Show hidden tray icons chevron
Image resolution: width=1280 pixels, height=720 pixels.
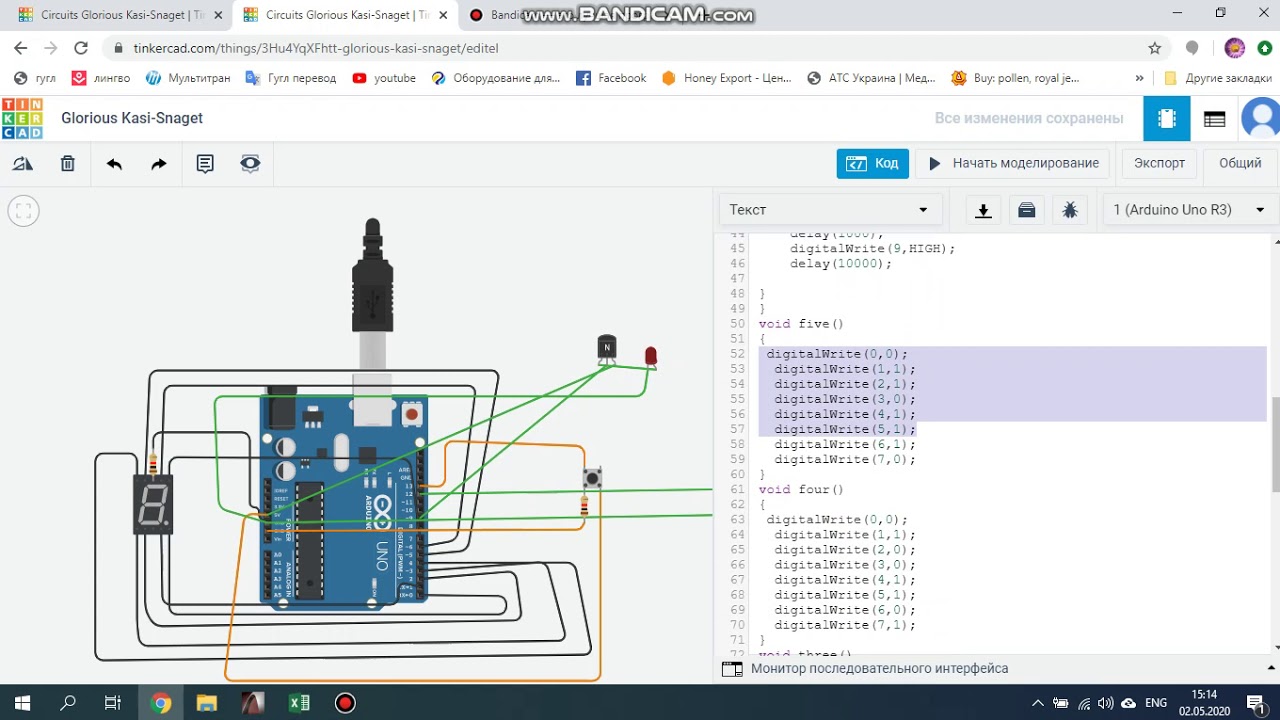[1038, 703]
